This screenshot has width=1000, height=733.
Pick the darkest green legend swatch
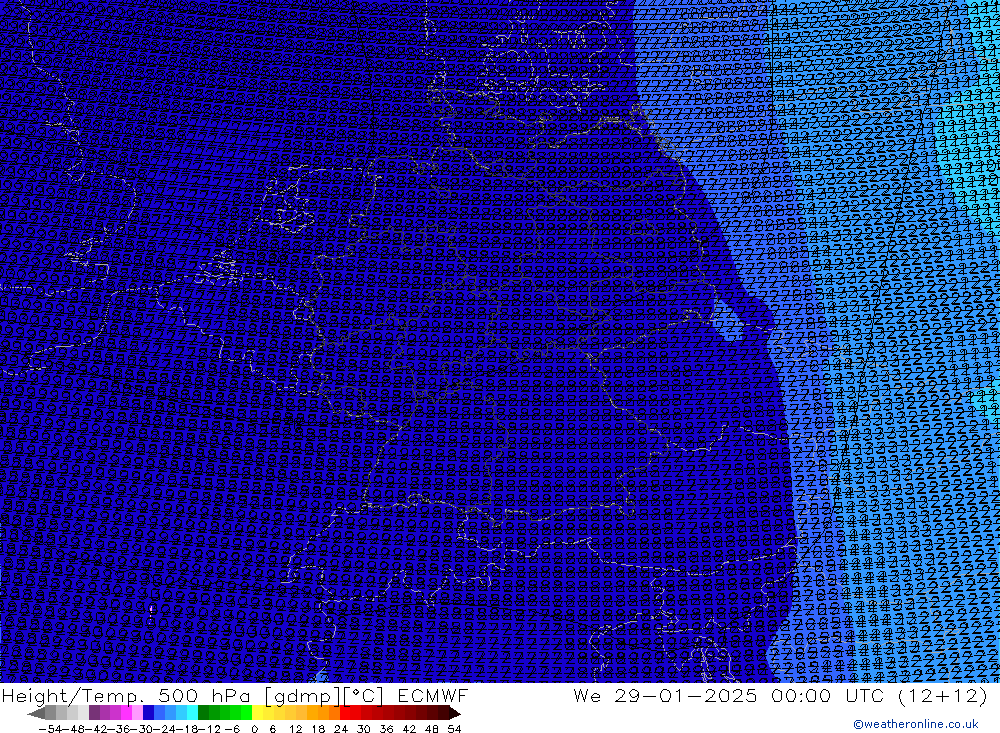coord(203,713)
